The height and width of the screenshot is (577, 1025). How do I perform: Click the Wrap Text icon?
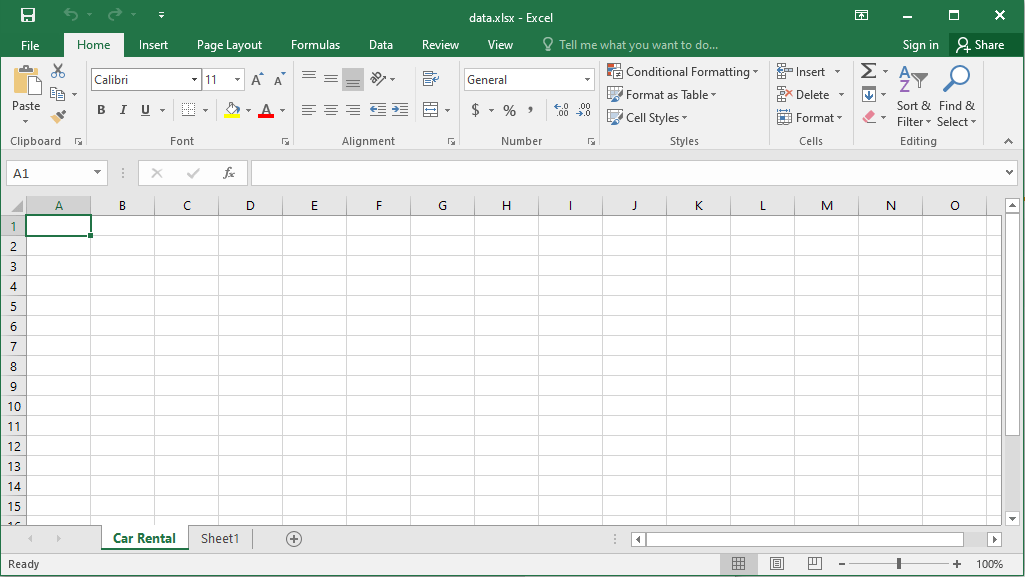[x=431, y=79]
